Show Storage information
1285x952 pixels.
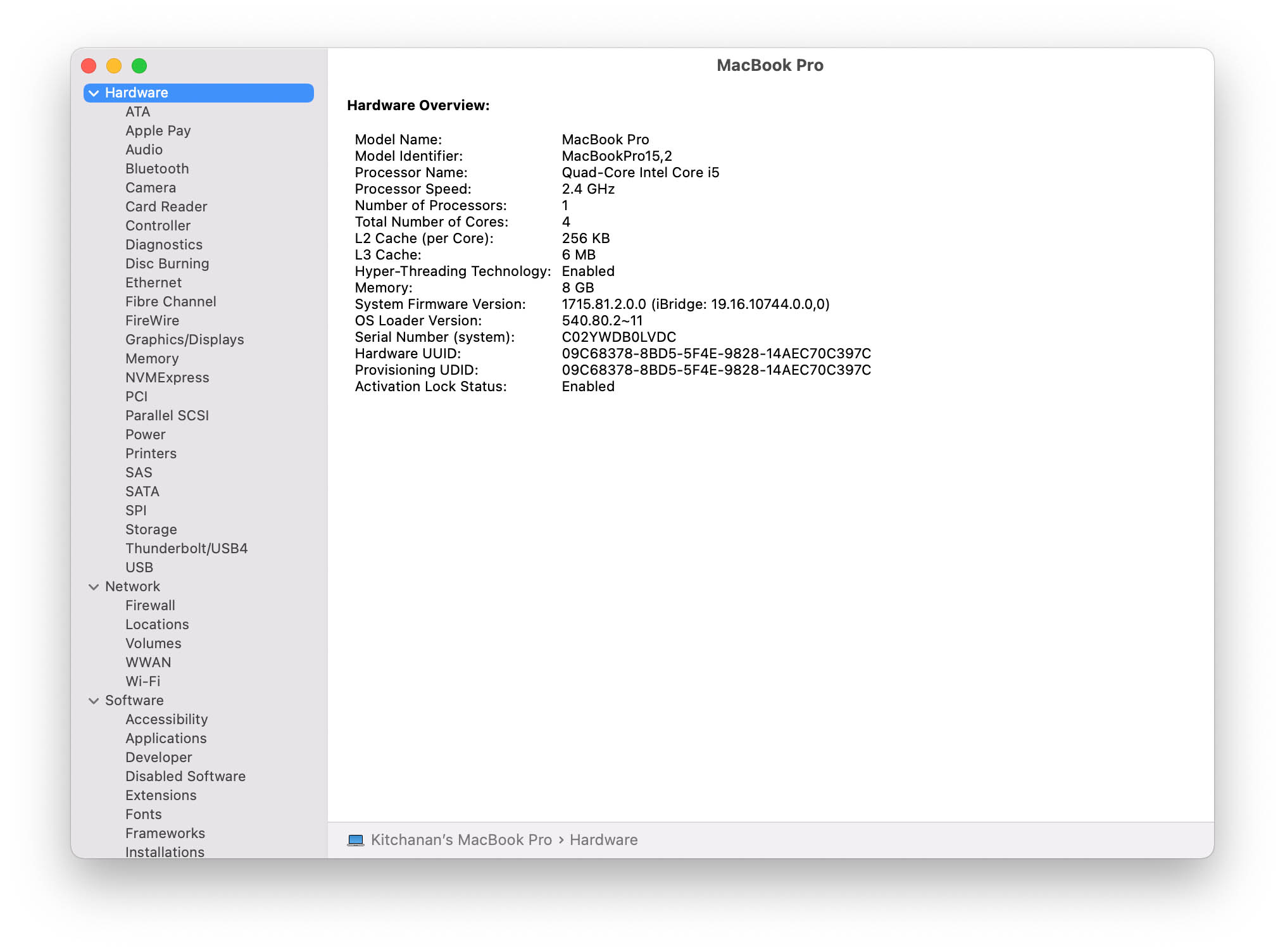151,530
